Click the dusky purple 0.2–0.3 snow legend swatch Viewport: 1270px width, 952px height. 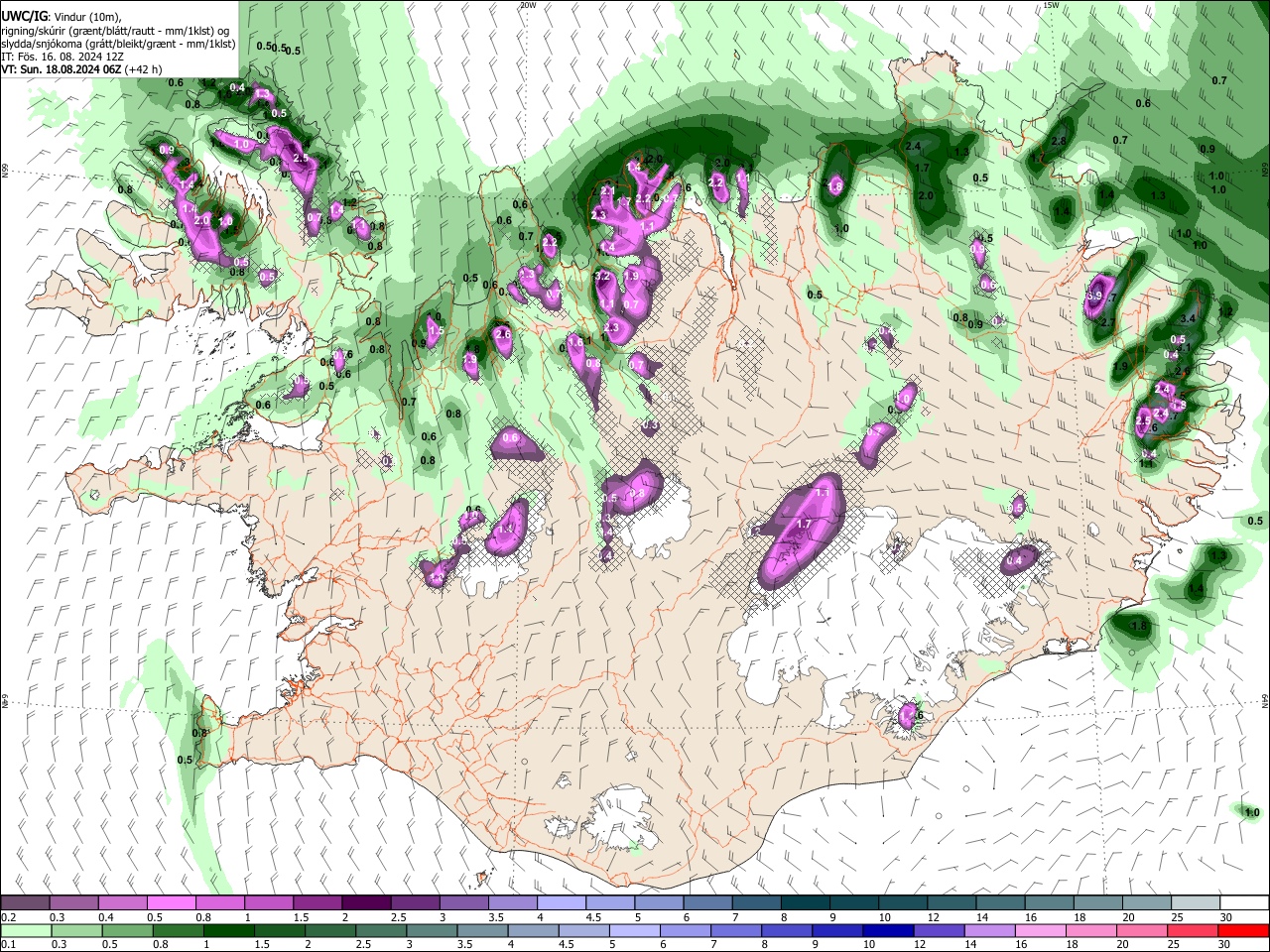pyautogui.click(x=25, y=902)
